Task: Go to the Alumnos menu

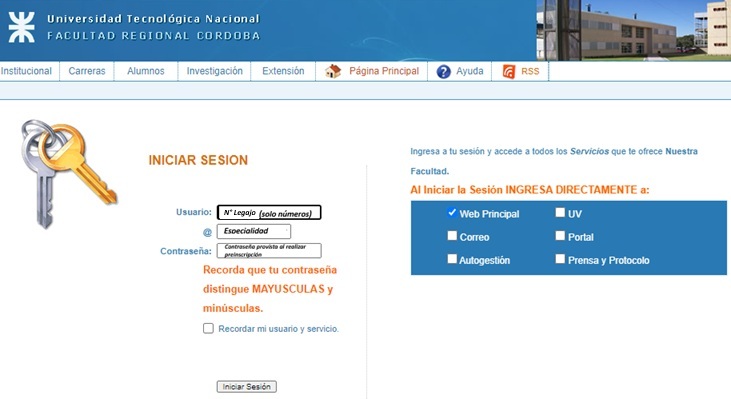Action: coord(146,71)
